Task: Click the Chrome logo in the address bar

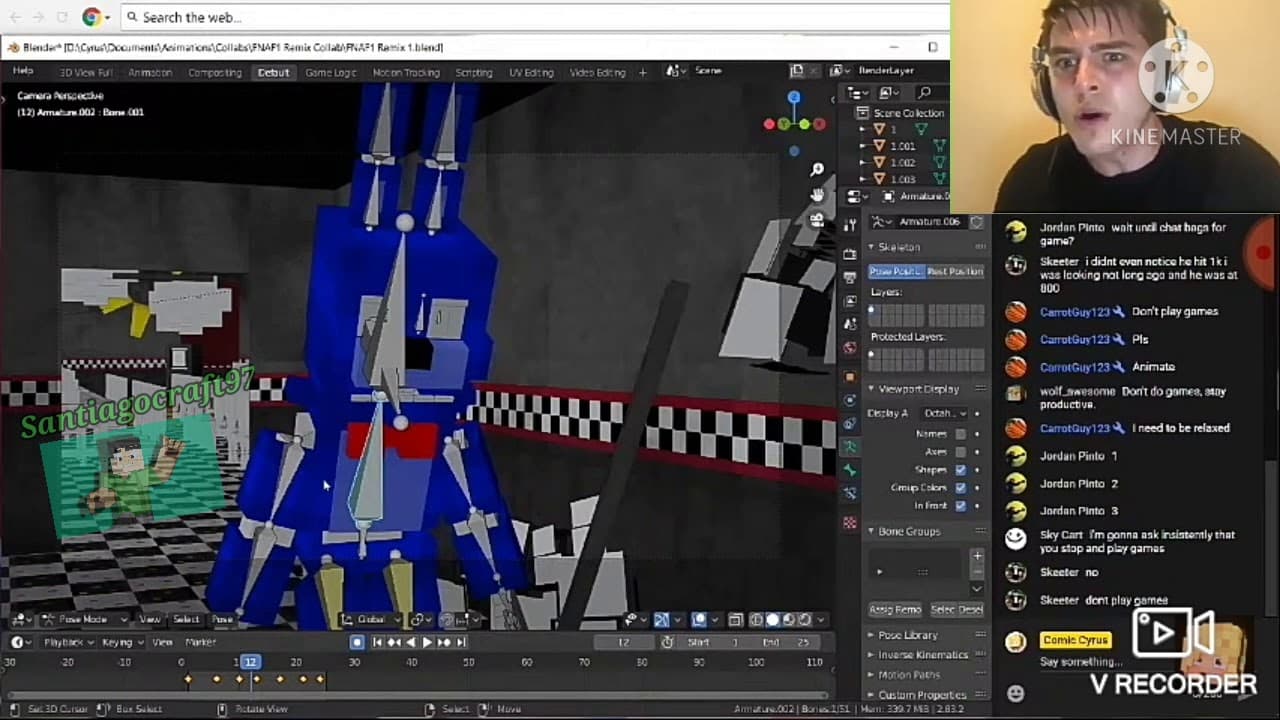Action: click(x=91, y=17)
